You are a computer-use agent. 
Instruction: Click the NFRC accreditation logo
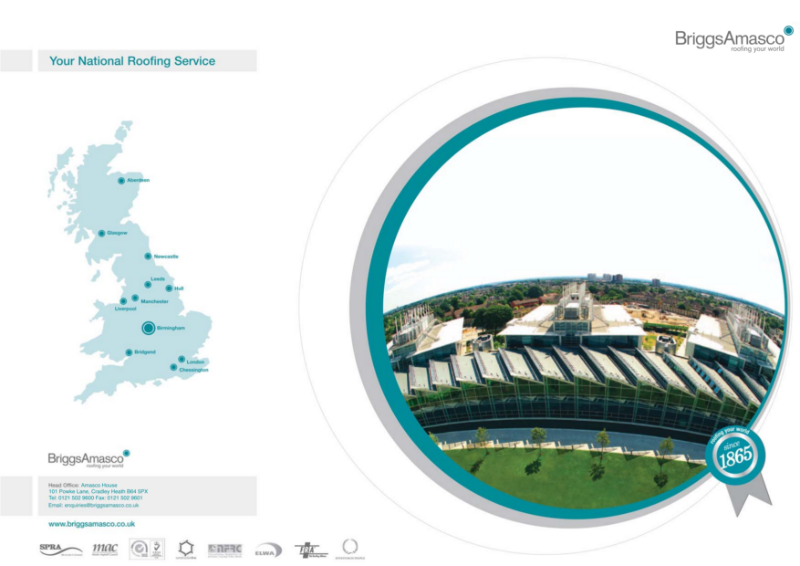click(224, 550)
